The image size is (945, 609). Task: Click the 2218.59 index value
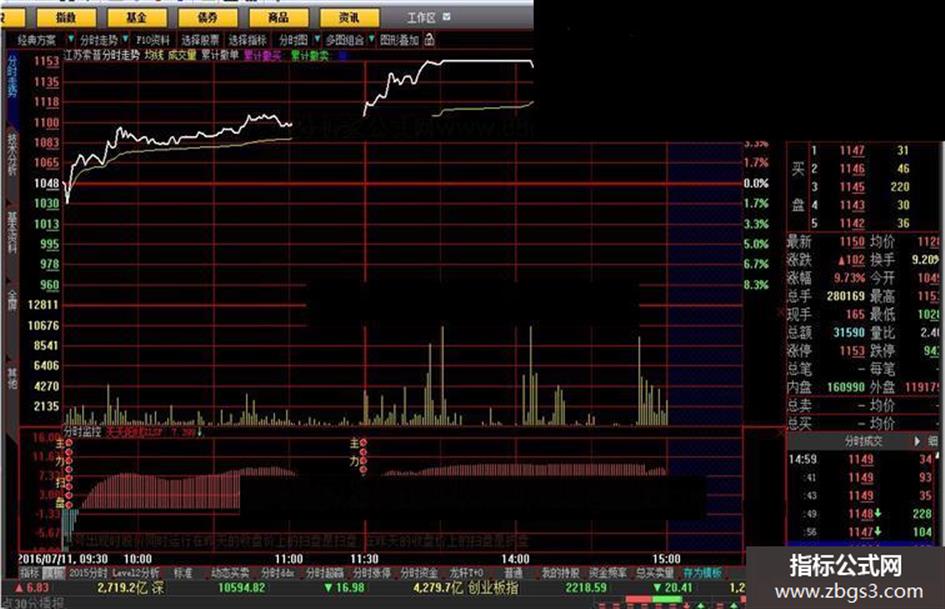coord(586,588)
